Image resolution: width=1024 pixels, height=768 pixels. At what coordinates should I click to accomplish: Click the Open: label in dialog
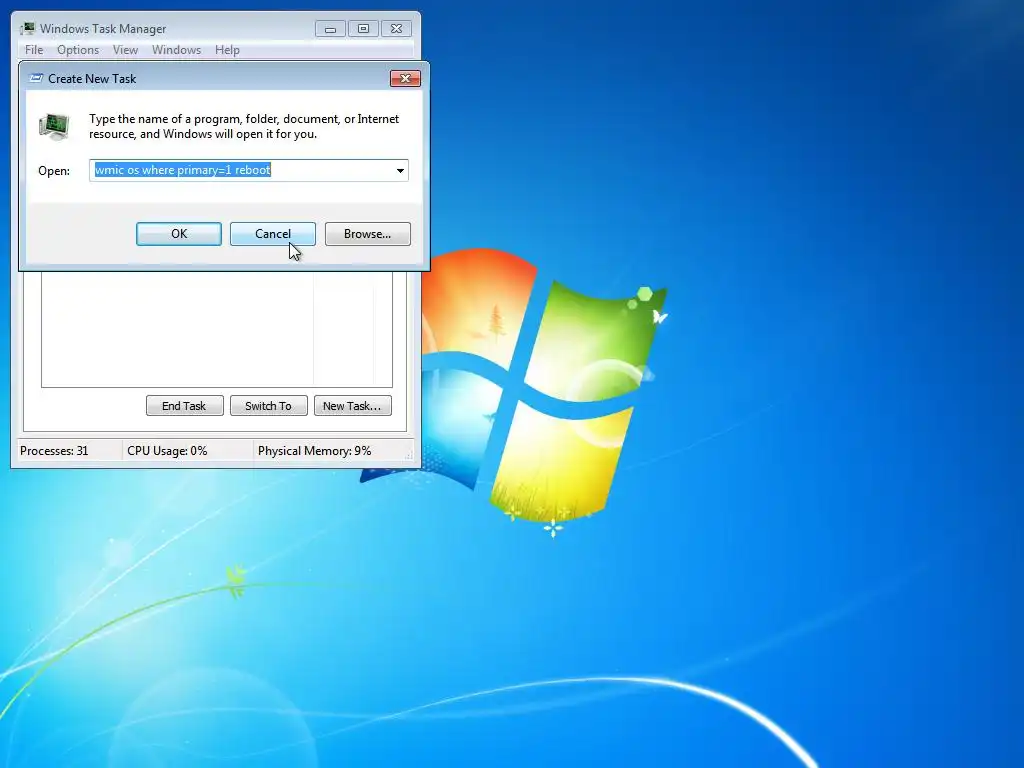coord(54,170)
